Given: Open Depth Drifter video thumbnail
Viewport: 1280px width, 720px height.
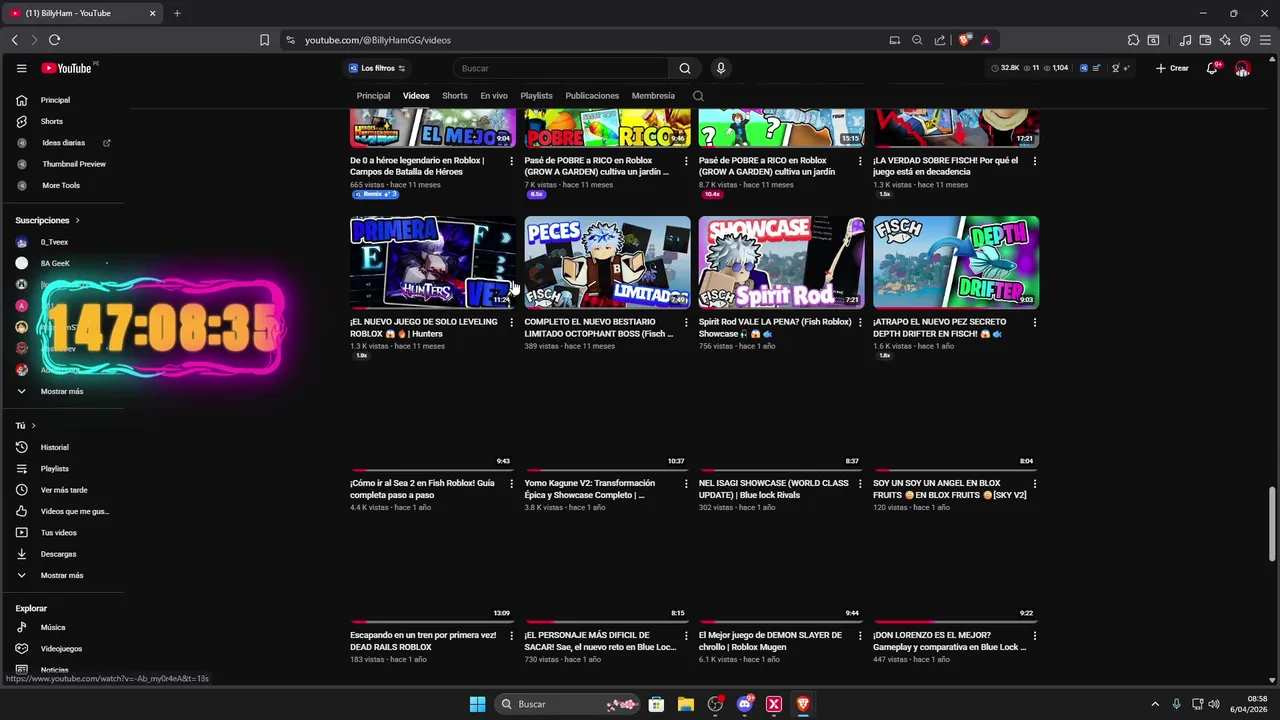Looking at the screenshot, I should pyautogui.click(x=956, y=262).
